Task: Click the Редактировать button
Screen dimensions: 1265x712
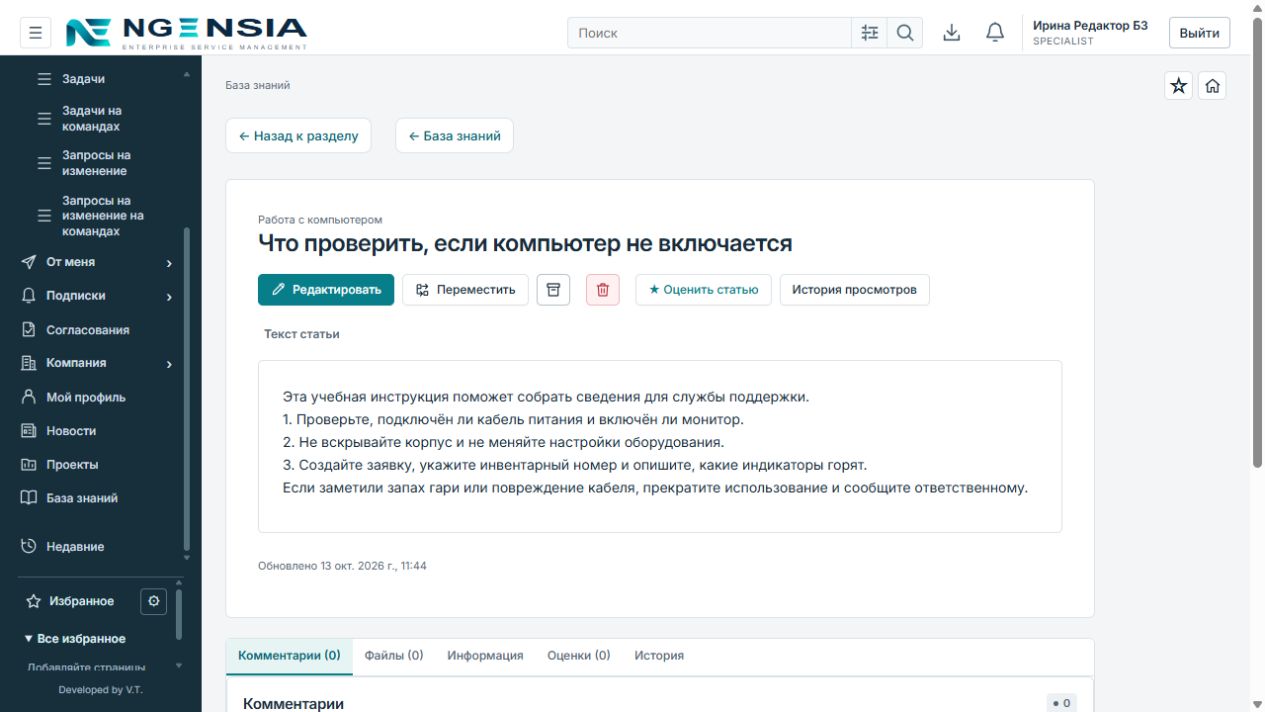Action: tap(326, 290)
